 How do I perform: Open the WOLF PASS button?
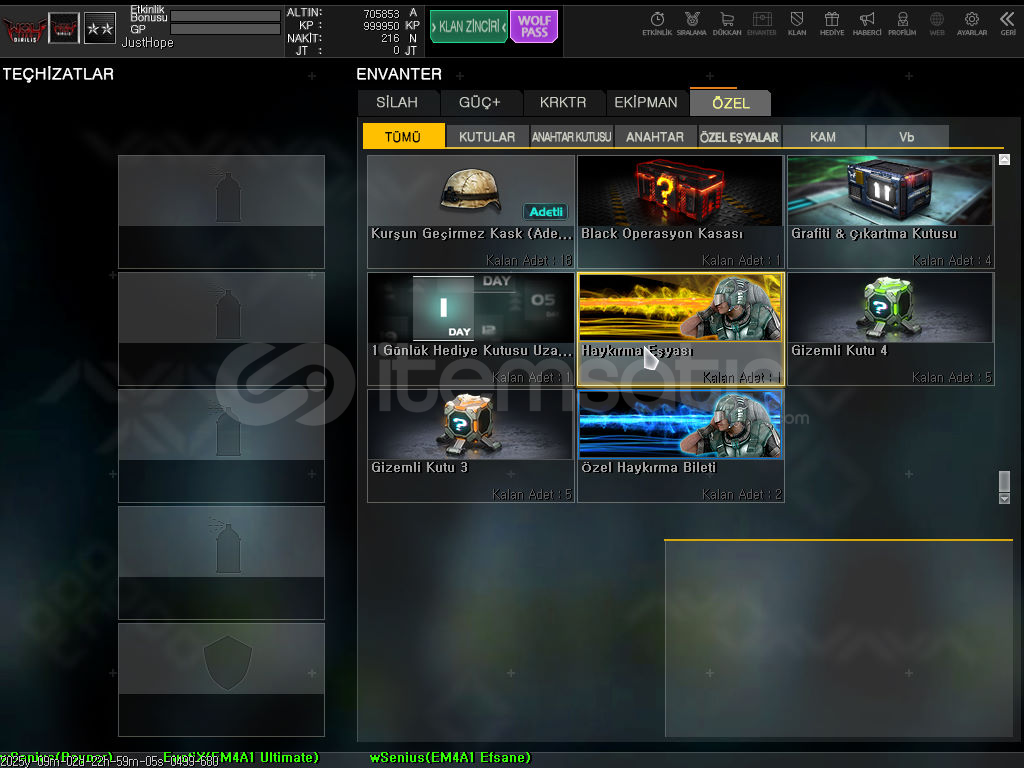534,27
